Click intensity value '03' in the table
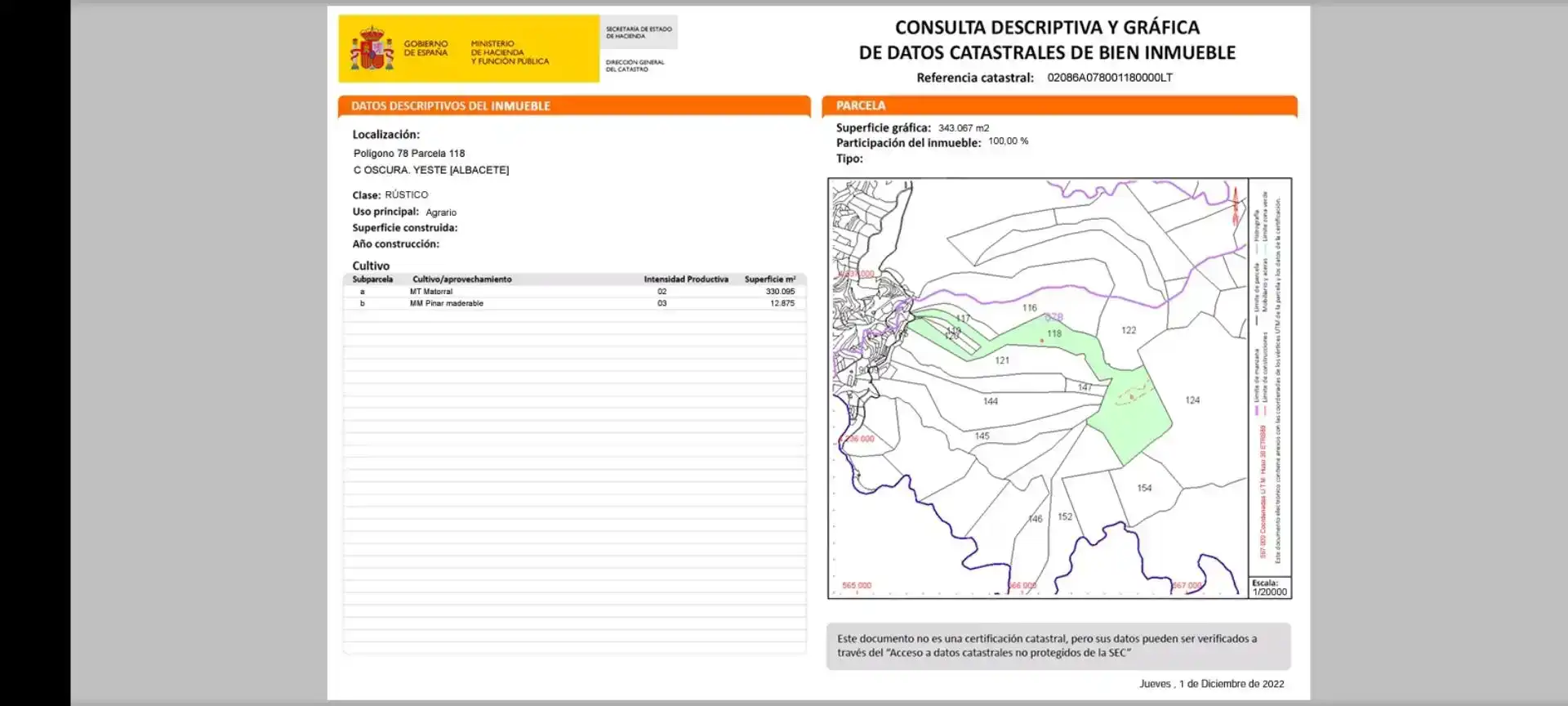Screen dimensions: 1568x706 662,303
